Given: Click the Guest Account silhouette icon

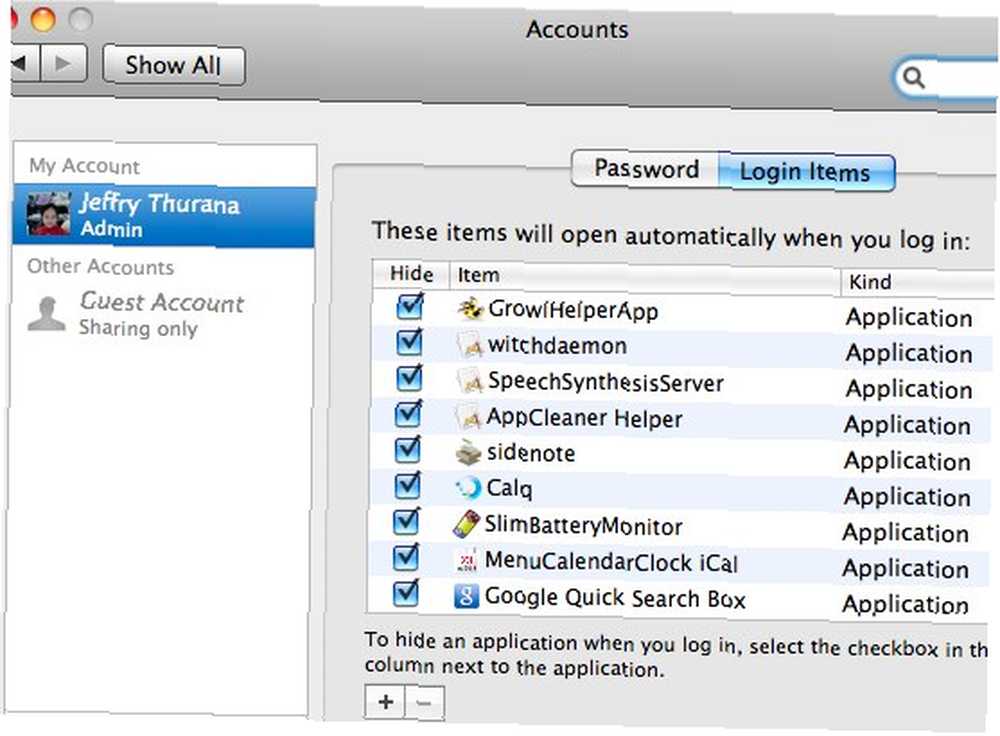Looking at the screenshot, I should (x=47, y=314).
